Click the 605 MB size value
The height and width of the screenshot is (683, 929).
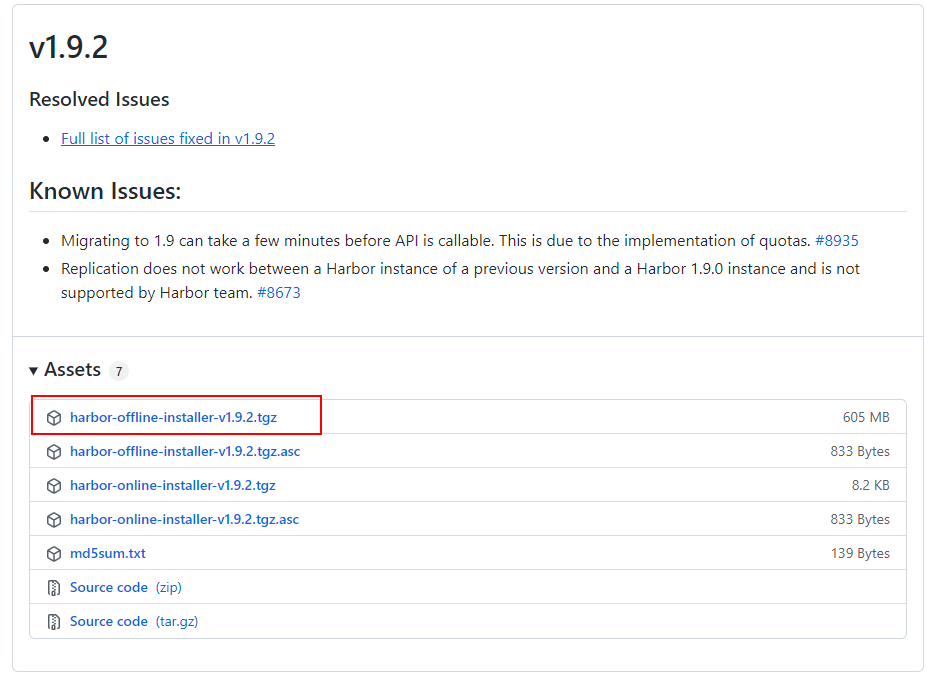(x=866, y=418)
